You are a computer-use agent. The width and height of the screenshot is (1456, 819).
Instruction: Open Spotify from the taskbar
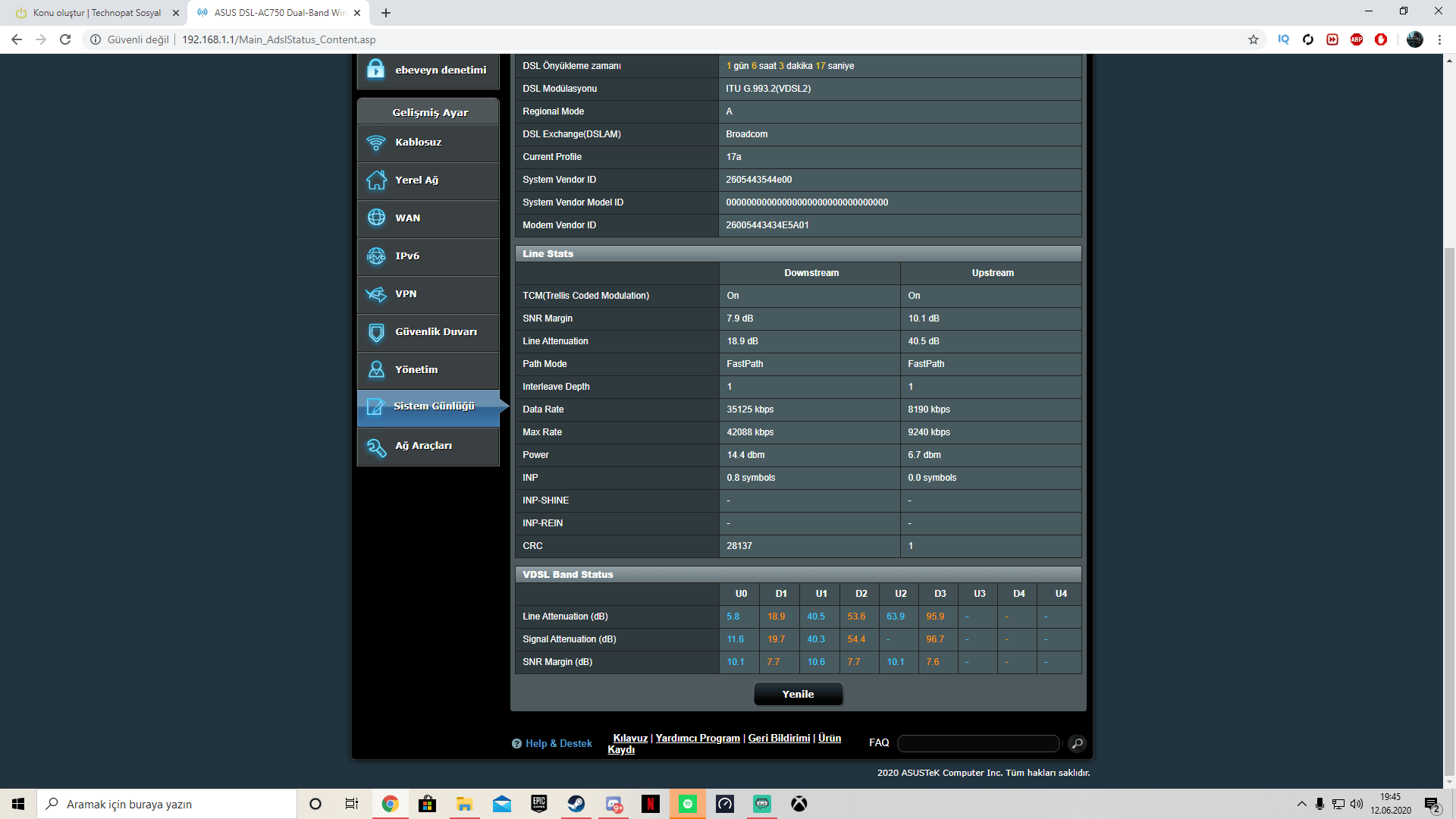(688, 804)
